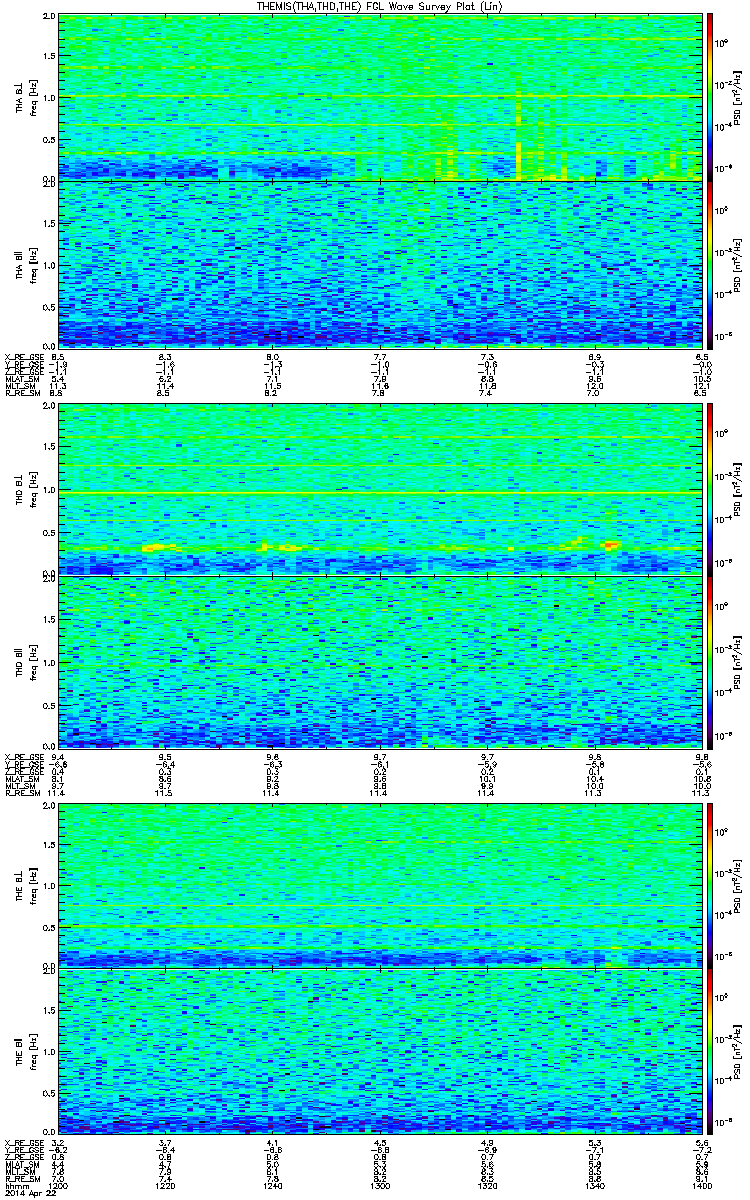The width and height of the screenshot is (750, 1200).
Task: Click the PSD [nT²/Hz] label of THD BII
Action: [738, 661]
